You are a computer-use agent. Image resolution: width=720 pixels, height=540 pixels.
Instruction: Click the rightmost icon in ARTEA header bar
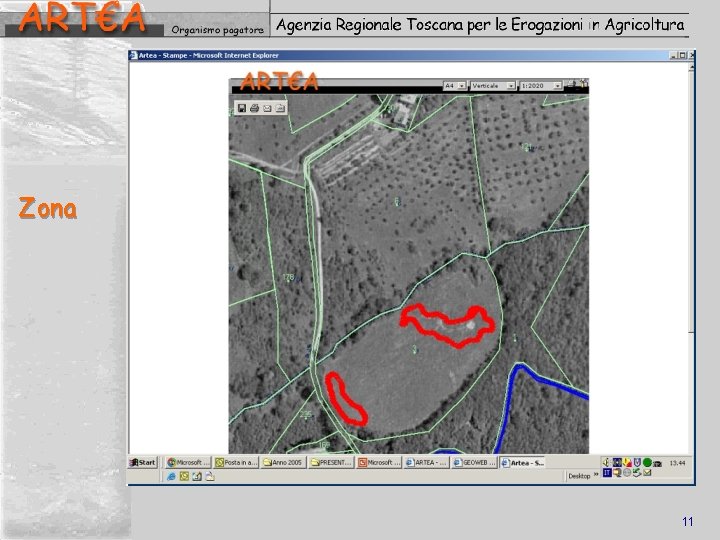(x=584, y=84)
